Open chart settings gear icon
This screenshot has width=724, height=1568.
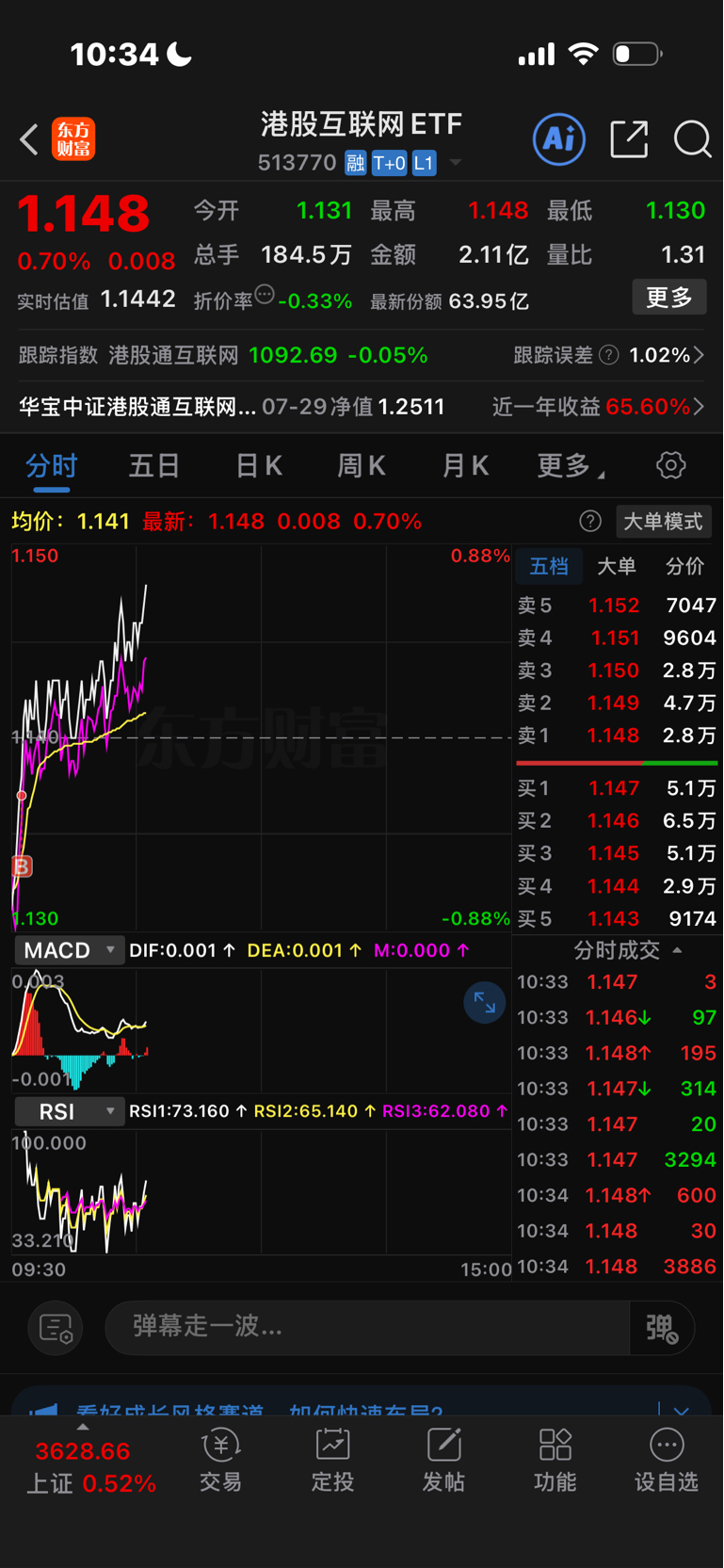(x=670, y=465)
